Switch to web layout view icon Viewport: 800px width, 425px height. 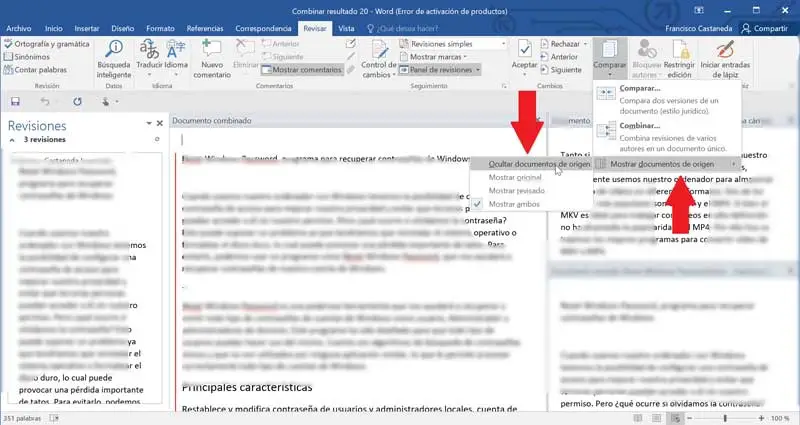coord(676,418)
